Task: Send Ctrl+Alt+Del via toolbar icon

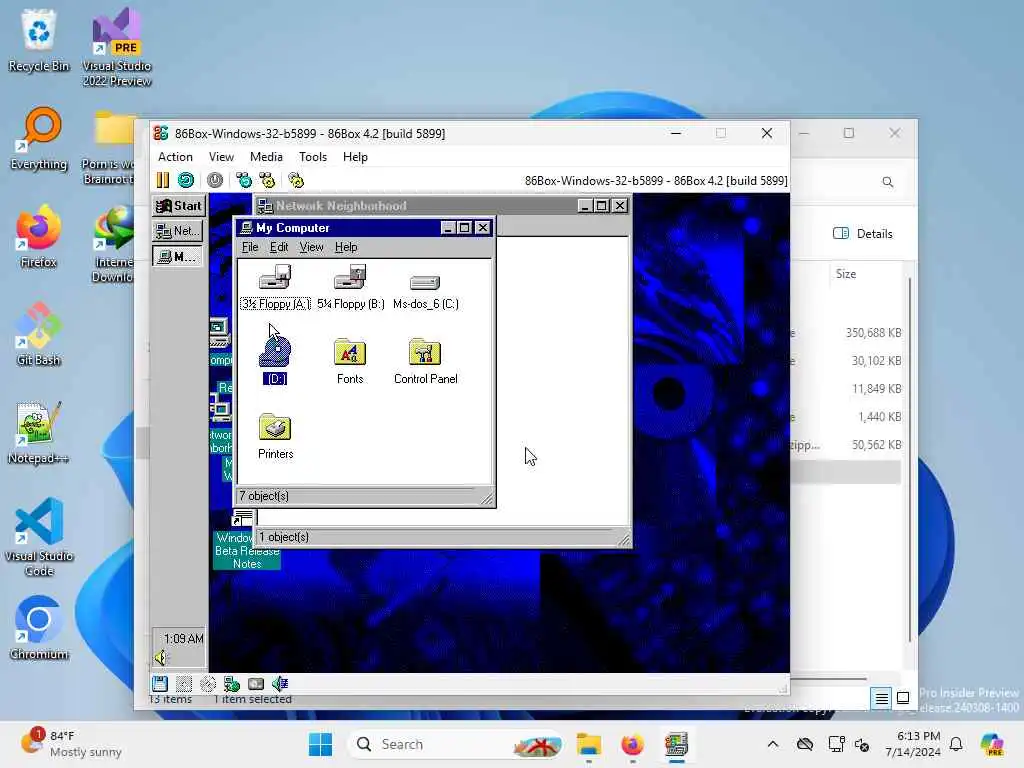Action: point(244,180)
